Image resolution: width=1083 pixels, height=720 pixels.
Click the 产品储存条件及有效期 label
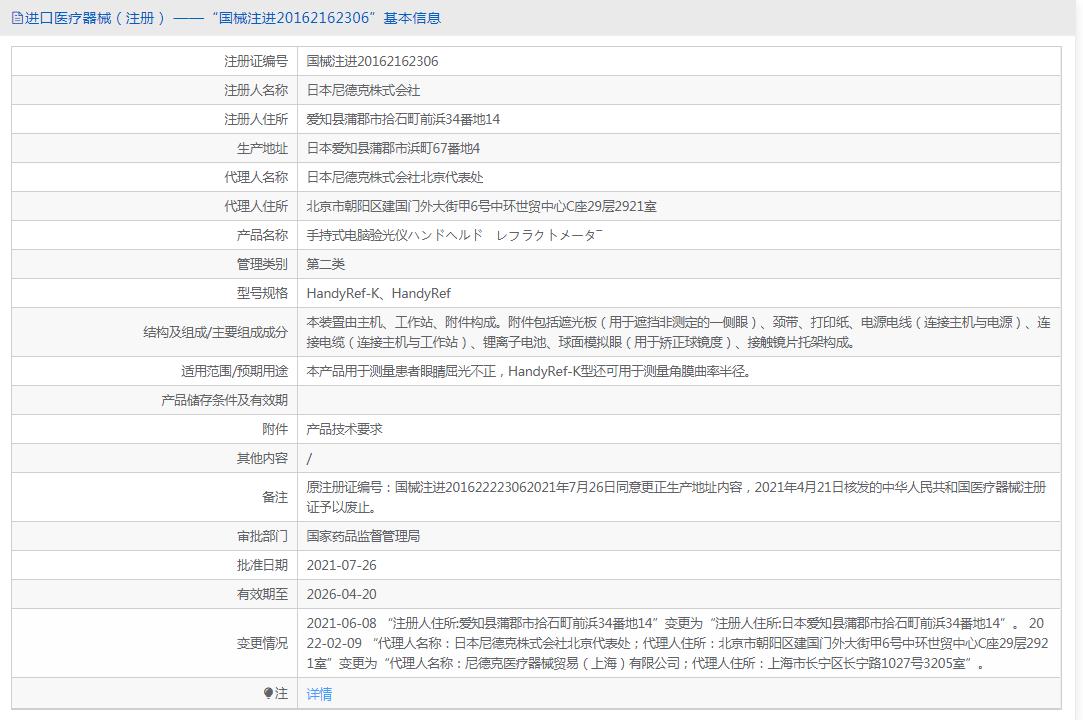pos(224,401)
